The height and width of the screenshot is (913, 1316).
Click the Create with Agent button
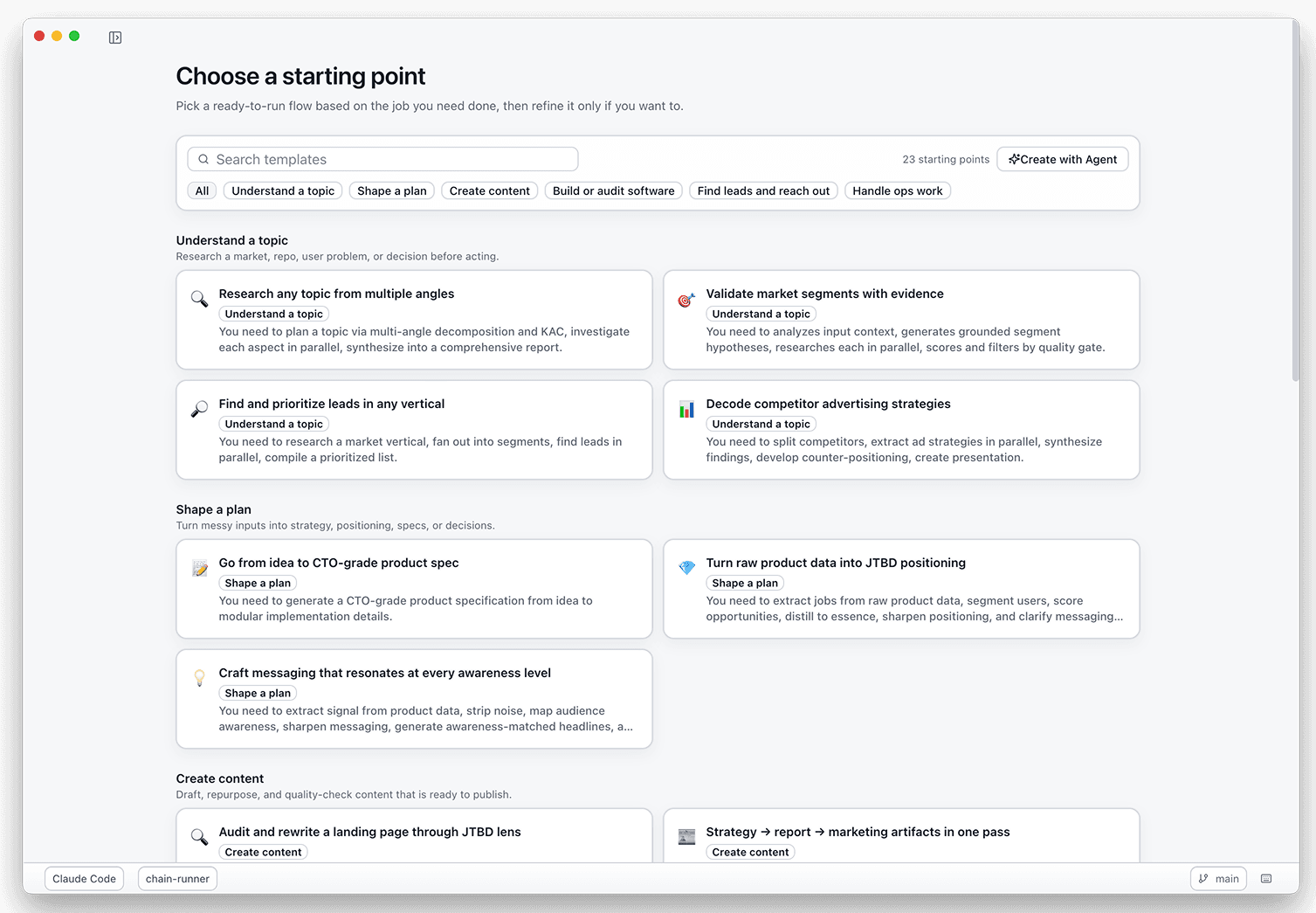1062,159
